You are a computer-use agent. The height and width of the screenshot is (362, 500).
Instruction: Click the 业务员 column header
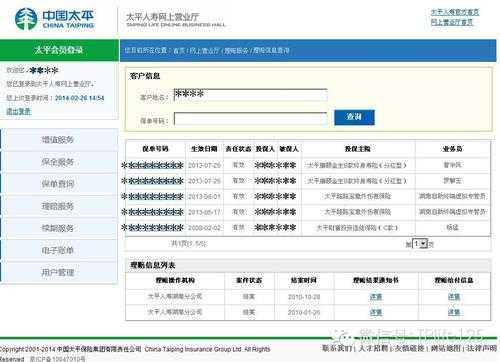tap(452, 149)
